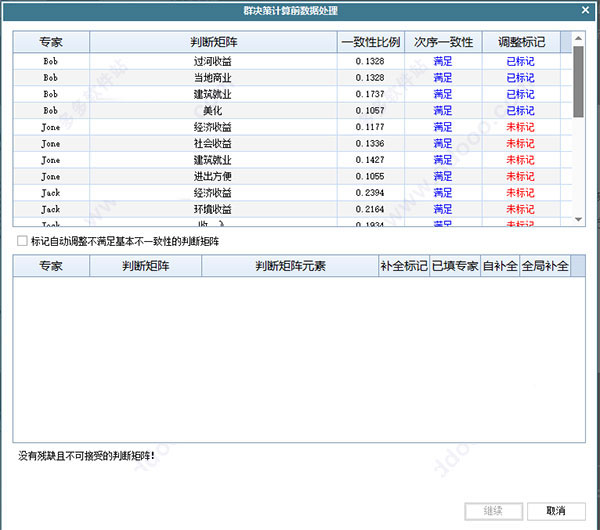Click the 次序一致性 column header

443,42
